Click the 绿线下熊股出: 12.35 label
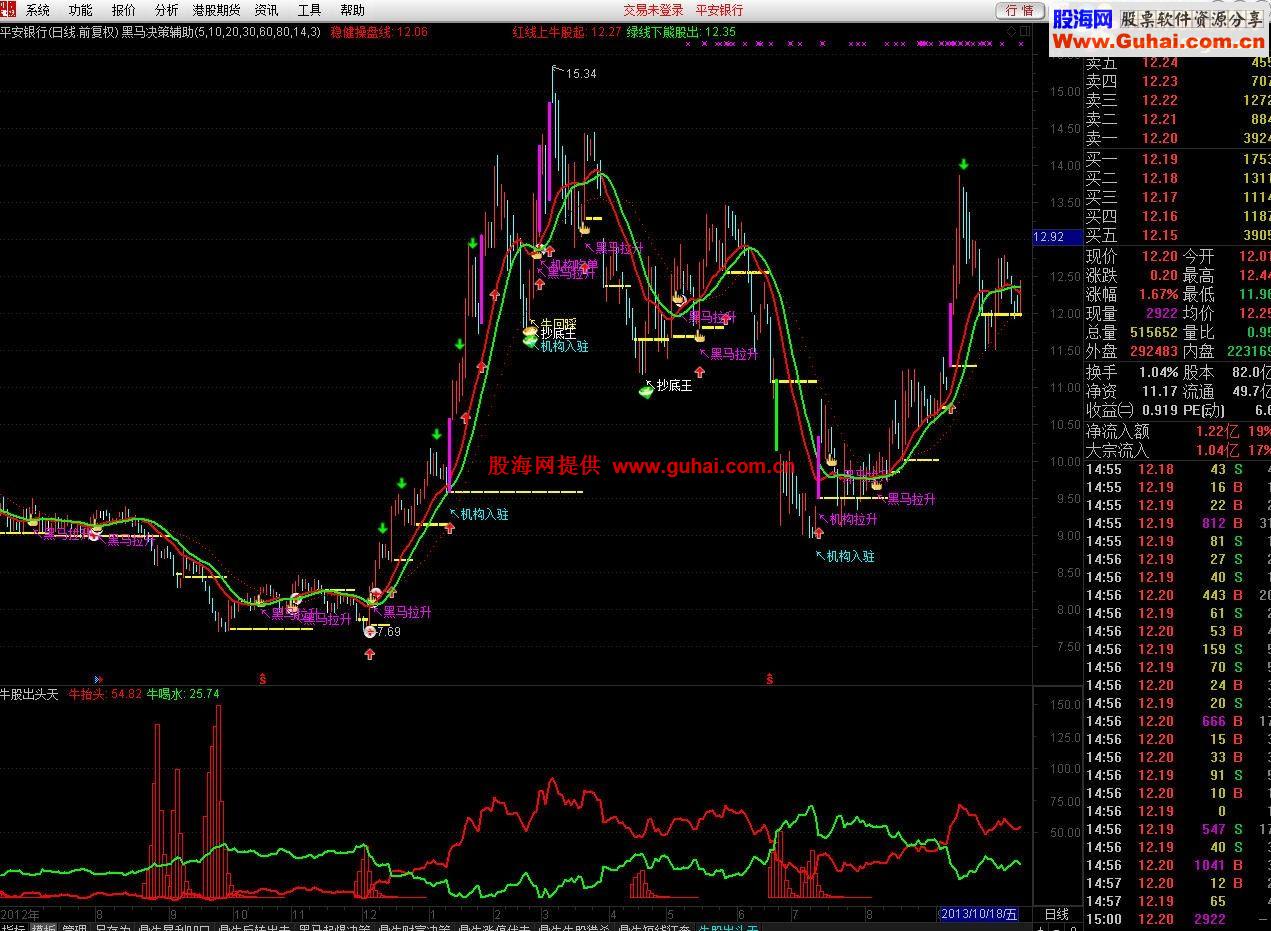Image resolution: width=1271 pixels, height=931 pixels. click(x=681, y=32)
